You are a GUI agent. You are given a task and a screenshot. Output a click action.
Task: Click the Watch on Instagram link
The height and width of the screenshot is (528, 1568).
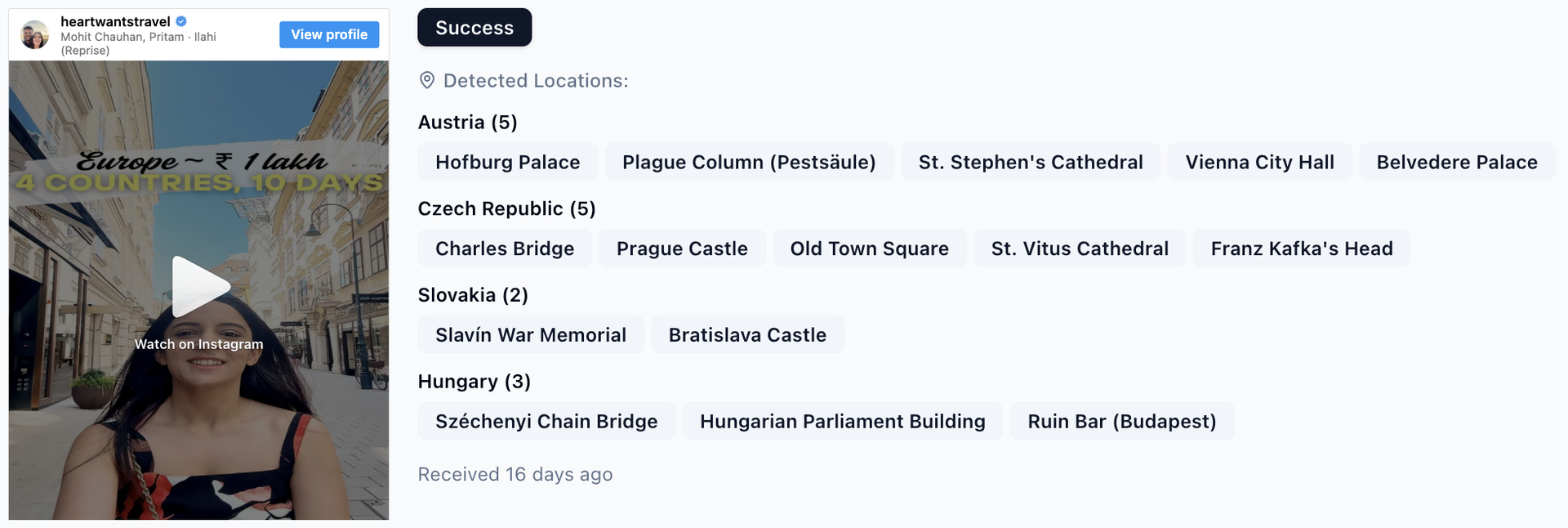[x=200, y=344]
